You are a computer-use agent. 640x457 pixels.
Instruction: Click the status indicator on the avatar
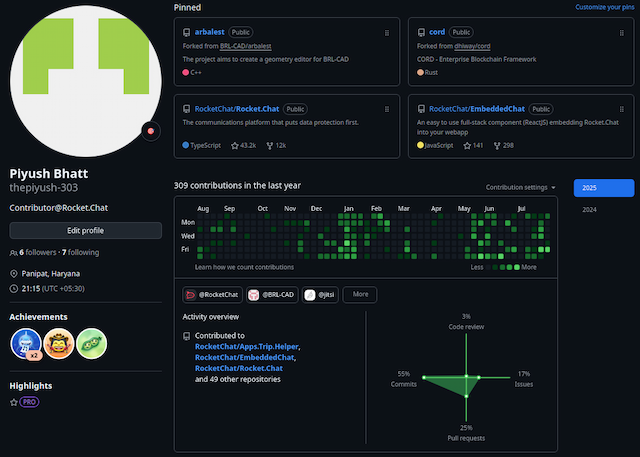150,130
